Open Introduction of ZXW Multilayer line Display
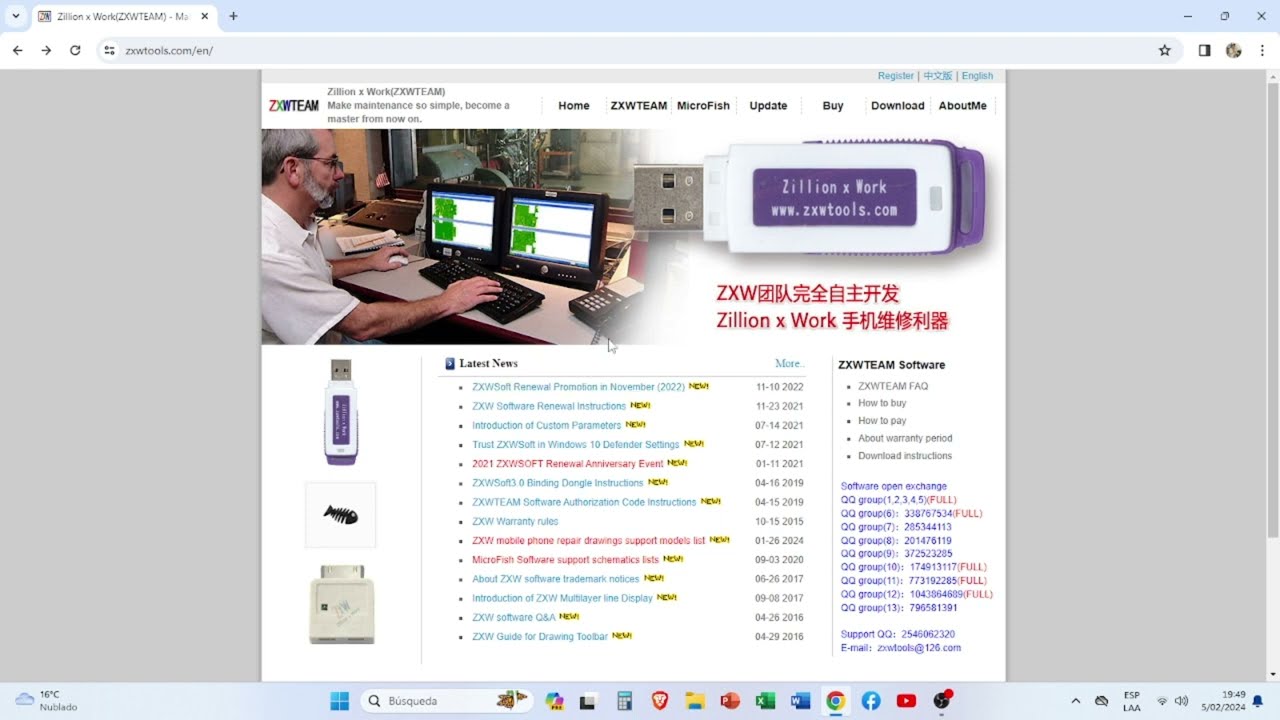This screenshot has width=1280, height=720. click(562, 598)
